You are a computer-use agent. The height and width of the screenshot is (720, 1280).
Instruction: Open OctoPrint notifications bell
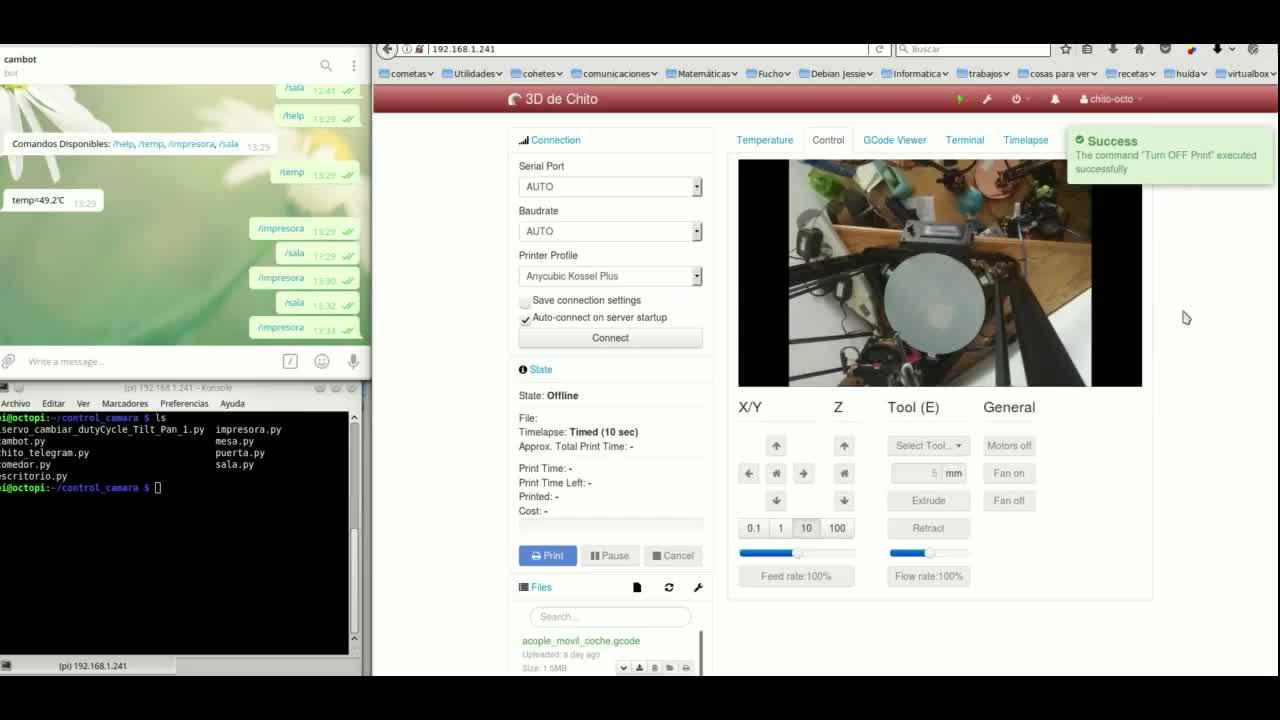click(x=1055, y=99)
